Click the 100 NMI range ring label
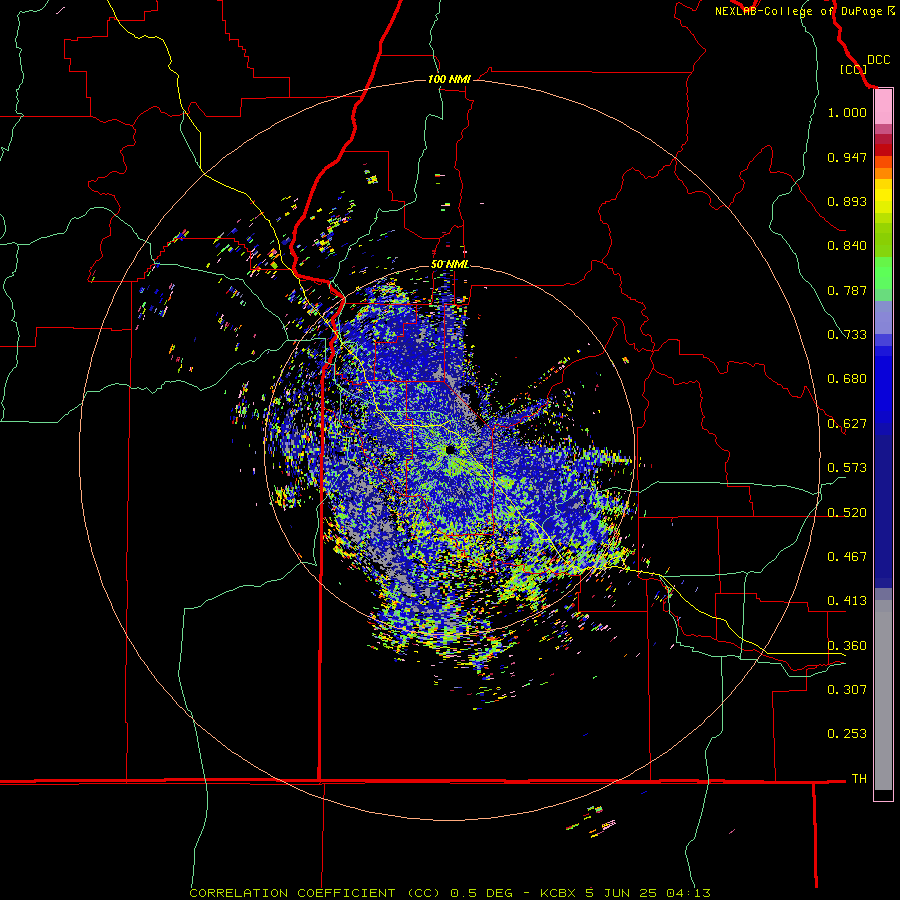This screenshot has height=900, width=900. coord(449,79)
